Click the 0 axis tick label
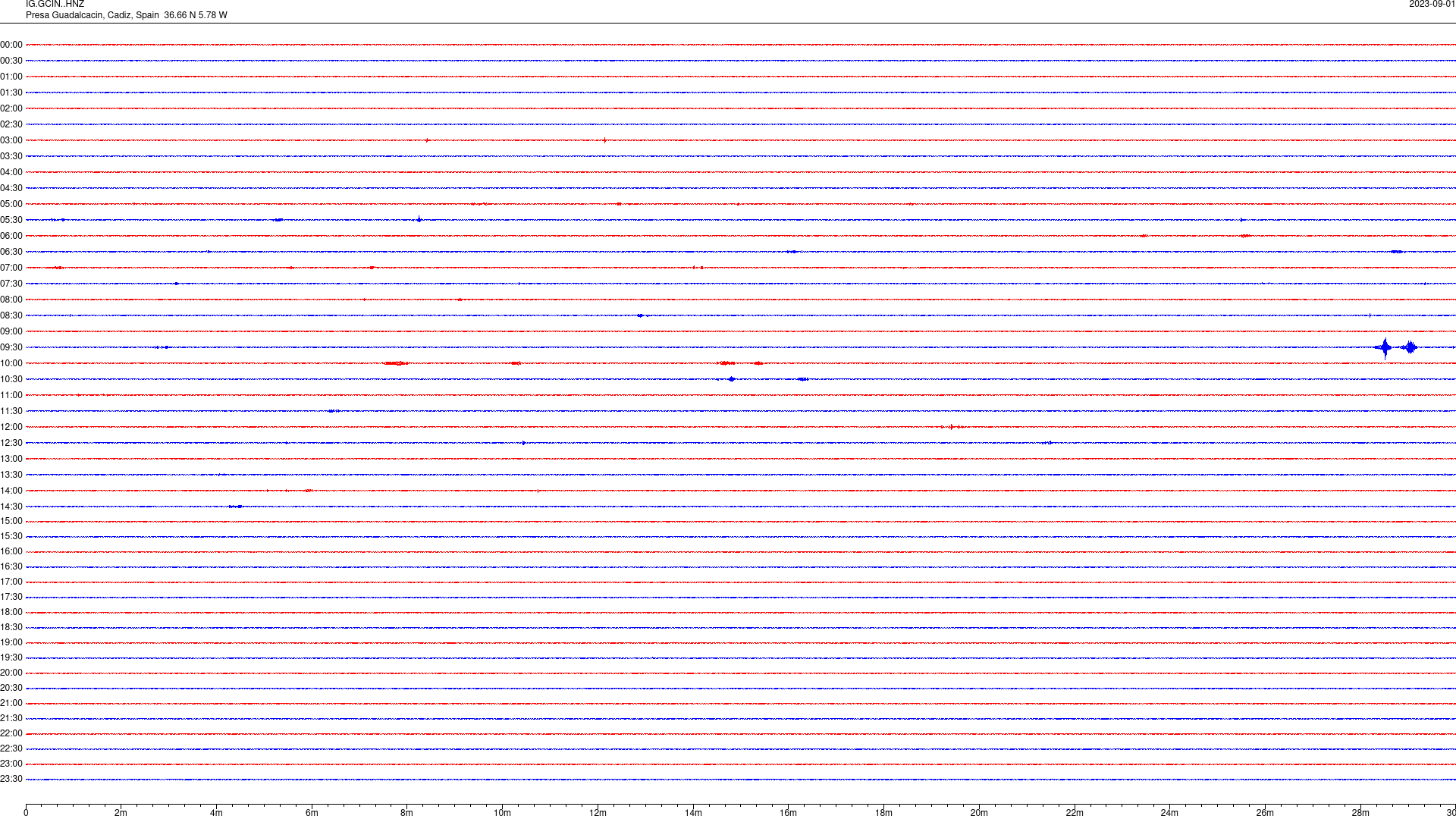Image resolution: width=1456 pixels, height=819 pixels. pyautogui.click(x=26, y=813)
